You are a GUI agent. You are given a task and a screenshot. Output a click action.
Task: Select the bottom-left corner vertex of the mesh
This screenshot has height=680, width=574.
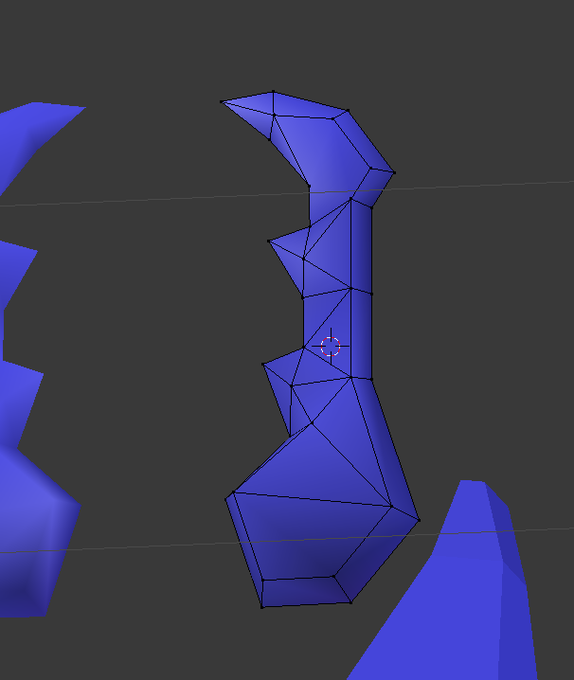pos(262,607)
